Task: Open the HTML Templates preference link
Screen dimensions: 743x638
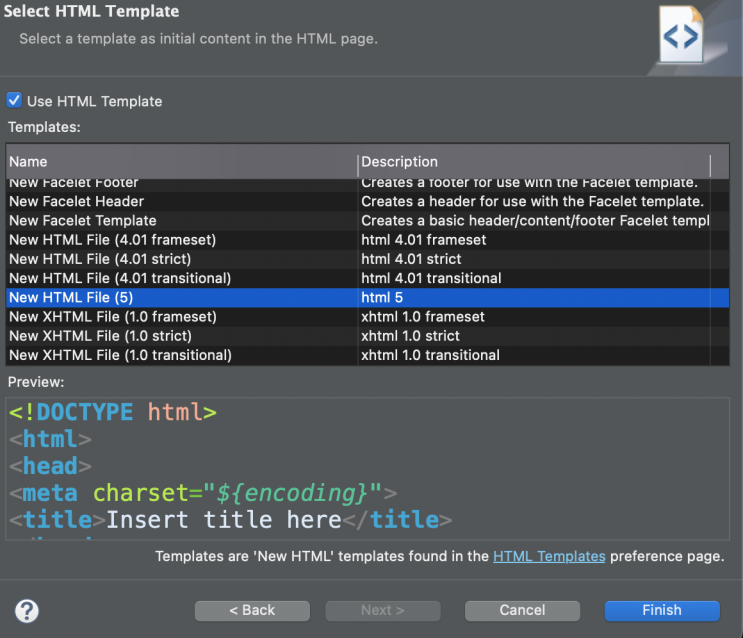Action: pyautogui.click(x=549, y=556)
